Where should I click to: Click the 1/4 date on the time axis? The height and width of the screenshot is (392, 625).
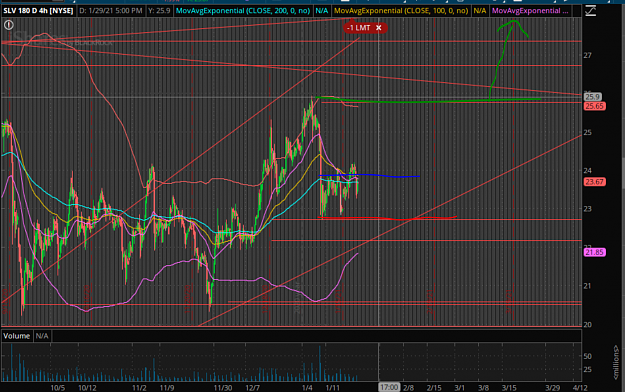[x=307, y=388]
